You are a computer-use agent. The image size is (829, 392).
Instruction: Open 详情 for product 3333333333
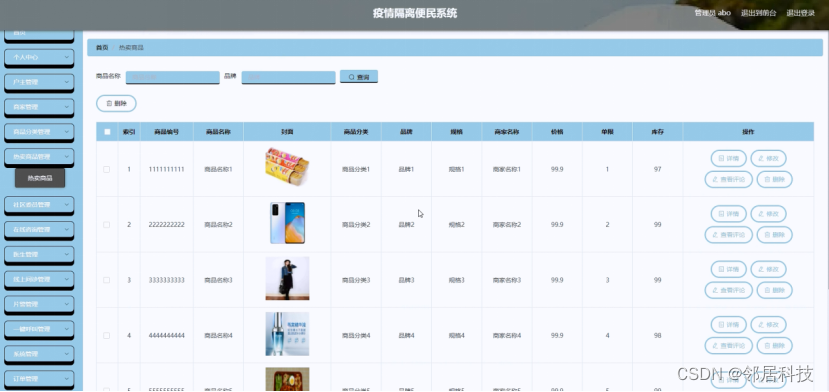tap(729, 269)
